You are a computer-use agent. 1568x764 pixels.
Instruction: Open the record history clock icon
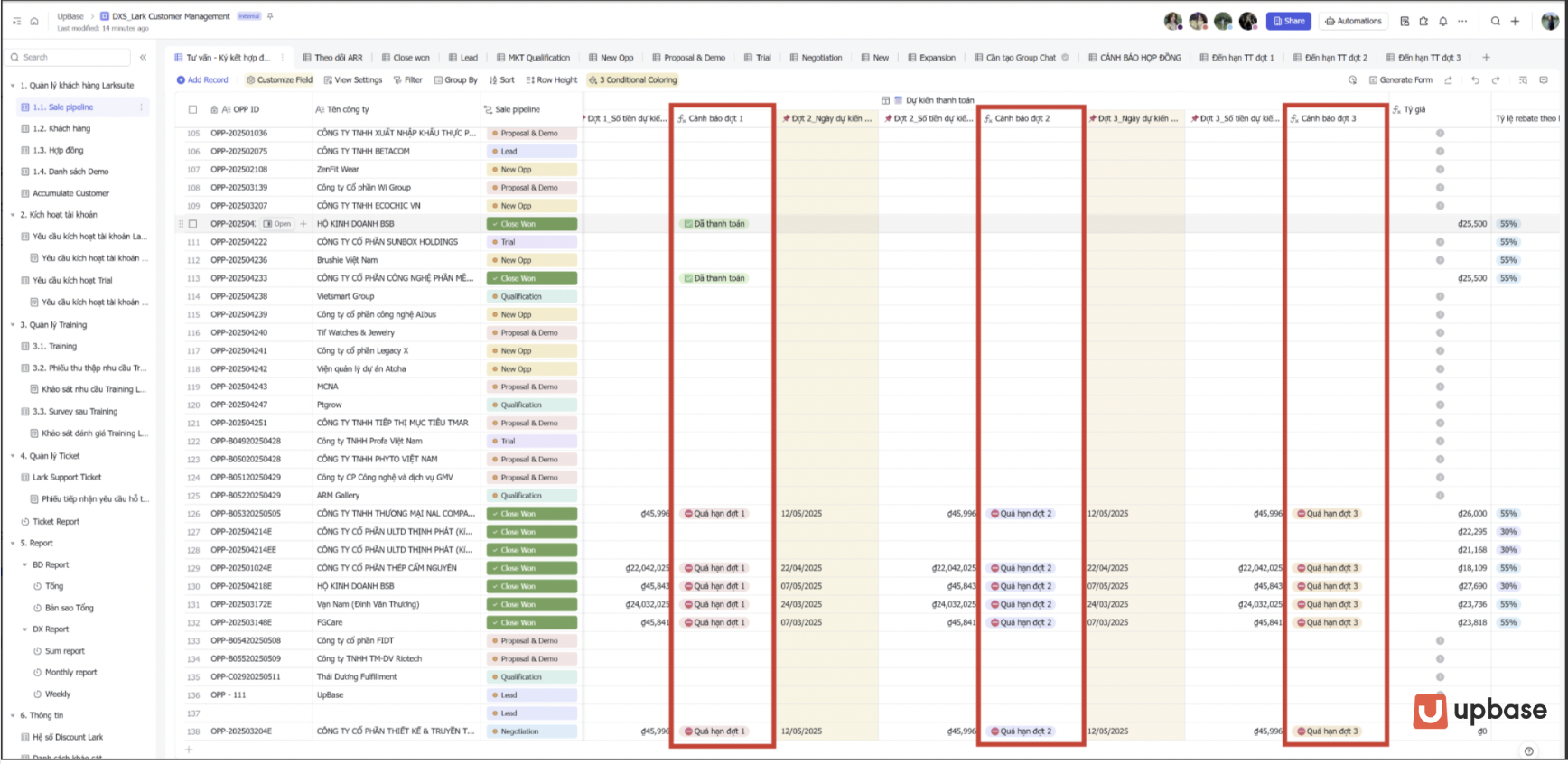coord(1352,79)
